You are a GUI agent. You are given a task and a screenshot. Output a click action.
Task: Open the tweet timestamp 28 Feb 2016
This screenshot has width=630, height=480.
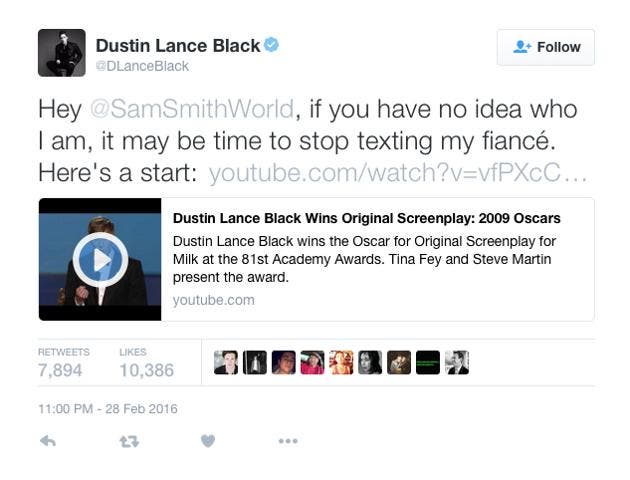point(108,409)
